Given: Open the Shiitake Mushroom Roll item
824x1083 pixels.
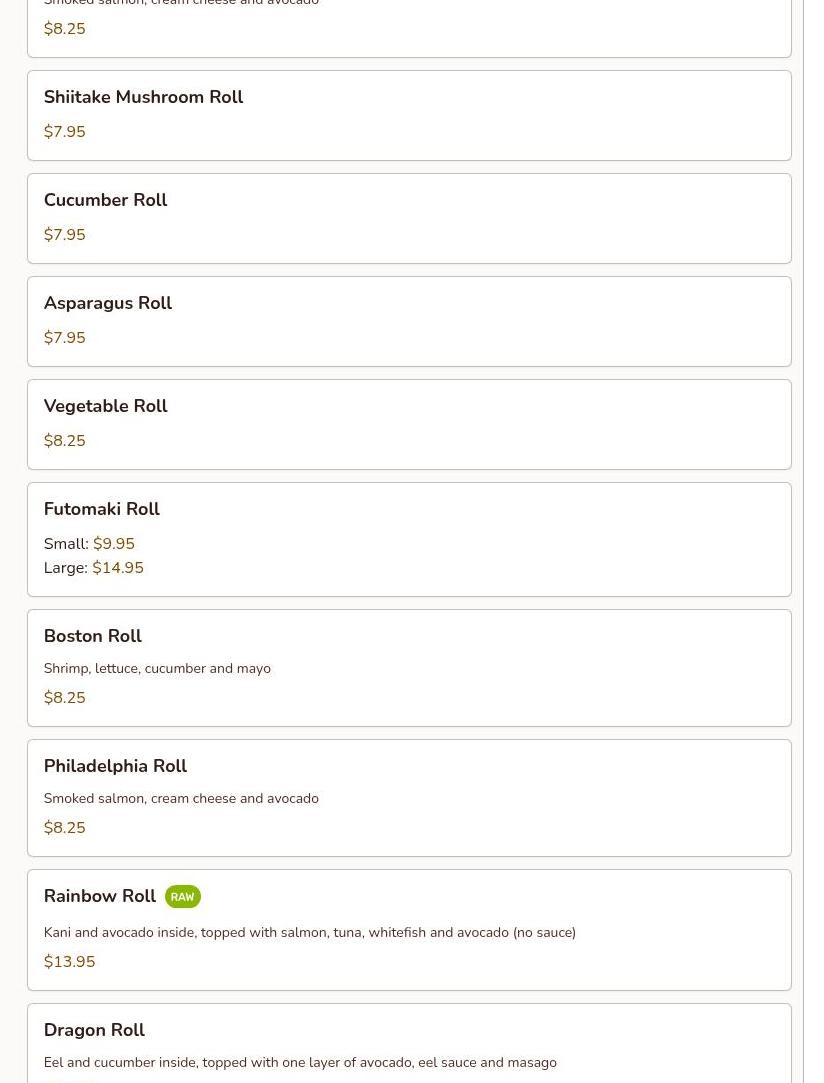Looking at the screenshot, I should click(x=409, y=115).
